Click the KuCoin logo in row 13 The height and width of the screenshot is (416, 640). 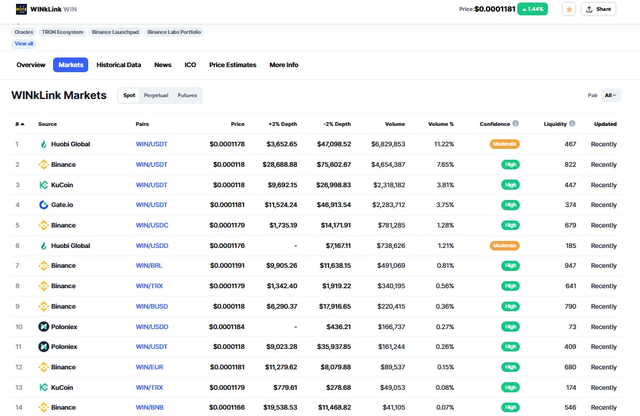[43, 387]
